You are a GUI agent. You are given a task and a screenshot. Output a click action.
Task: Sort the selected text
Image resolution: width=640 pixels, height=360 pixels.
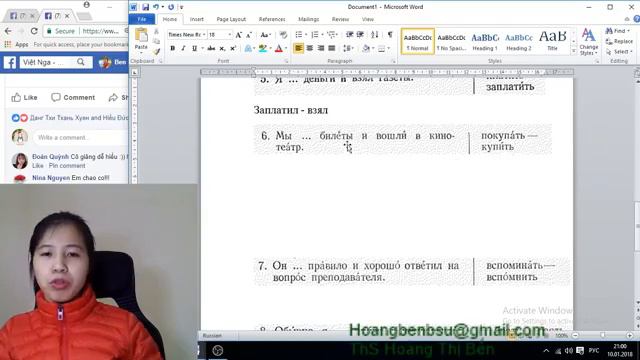coord(375,35)
